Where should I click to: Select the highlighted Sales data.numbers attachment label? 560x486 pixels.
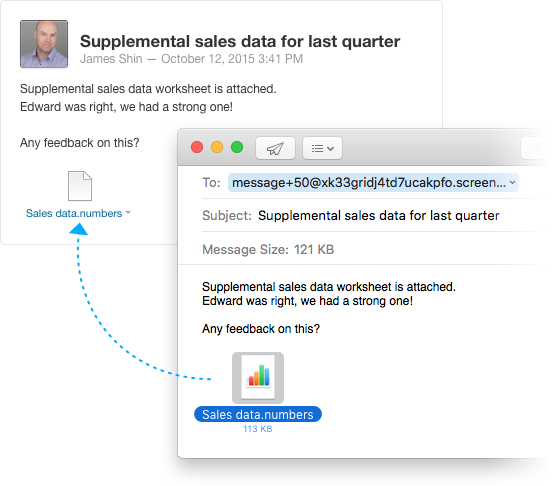coord(258,414)
